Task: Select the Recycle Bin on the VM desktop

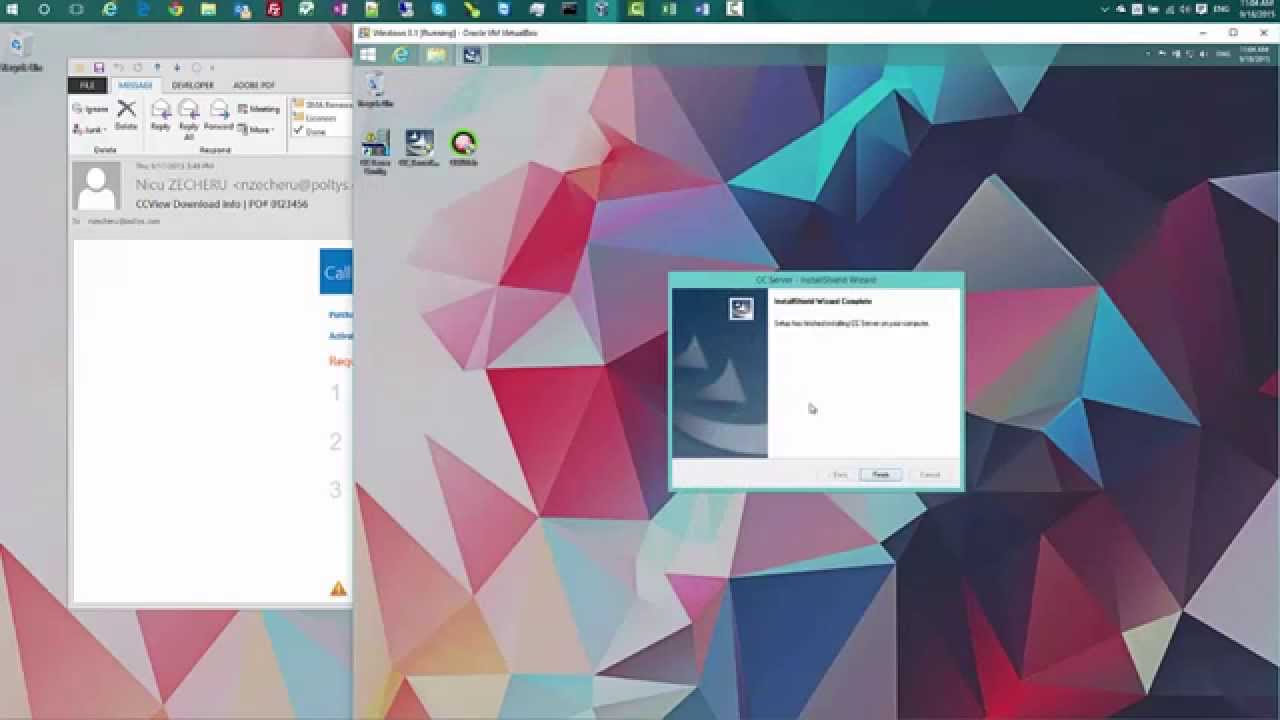Action: pyautogui.click(x=375, y=90)
